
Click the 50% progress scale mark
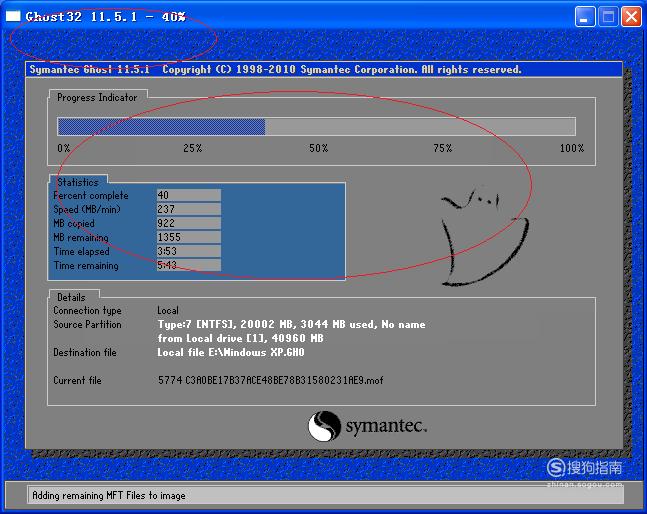point(319,148)
